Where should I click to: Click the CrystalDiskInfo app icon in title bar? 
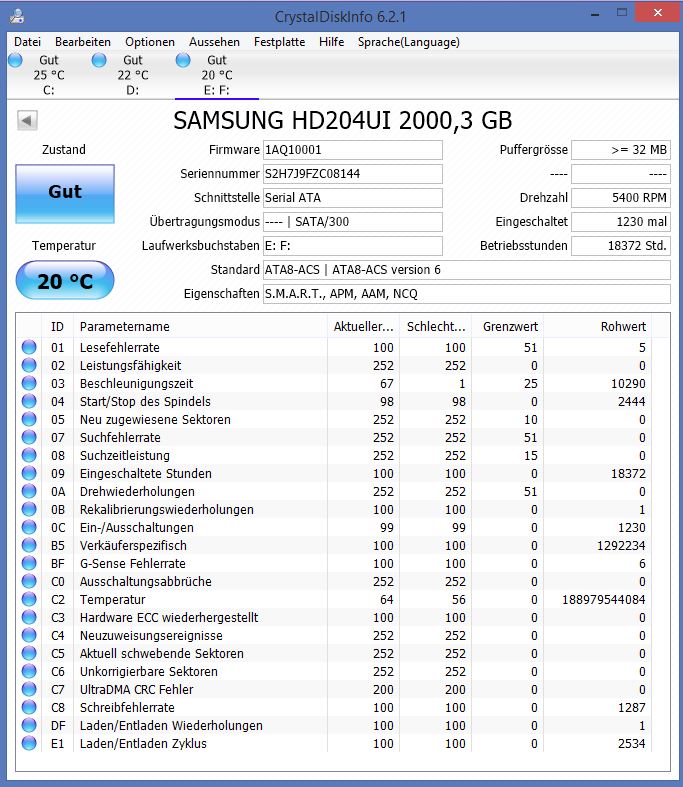pyautogui.click(x=17, y=16)
